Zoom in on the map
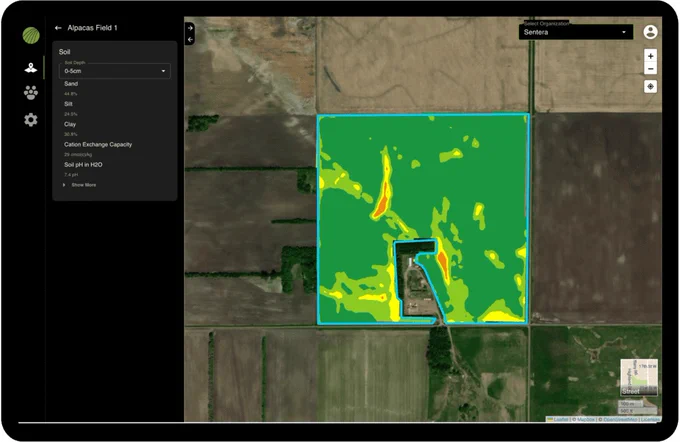The width and height of the screenshot is (680, 442). tap(650, 56)
